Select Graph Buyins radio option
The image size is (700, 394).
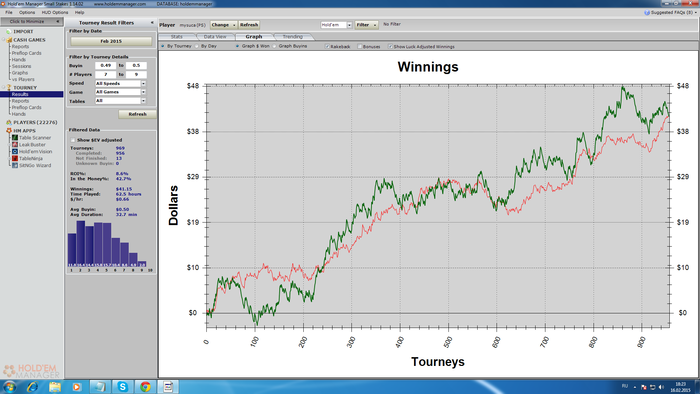pyautogui.click(x=275, y=46)
